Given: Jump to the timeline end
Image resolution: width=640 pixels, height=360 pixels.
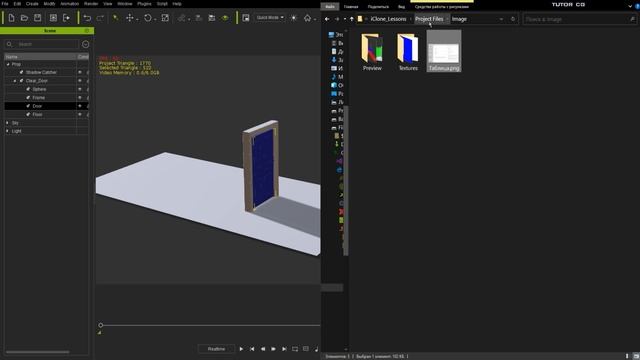Looking at the screenshot, I should (284, 349).
